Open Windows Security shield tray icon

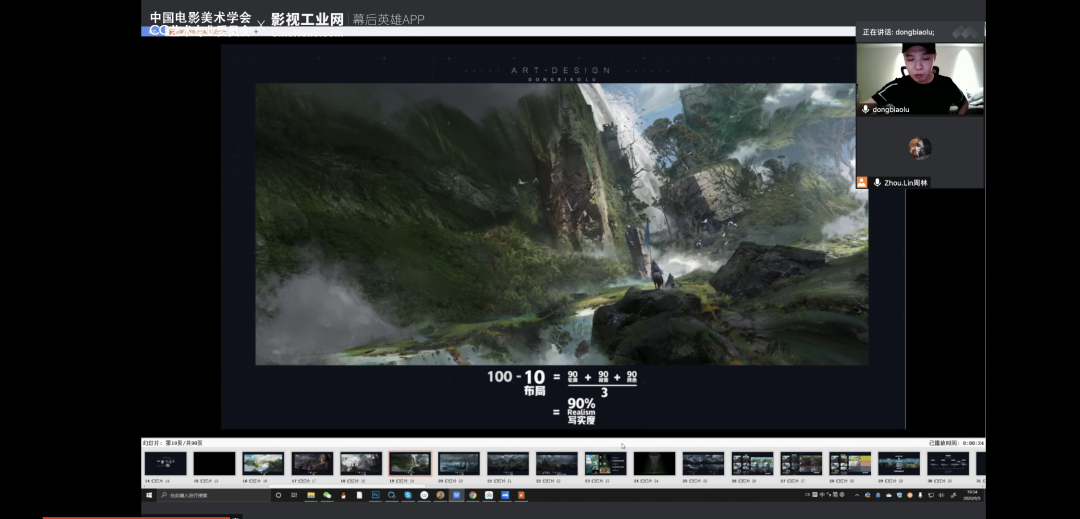point(900,495)
